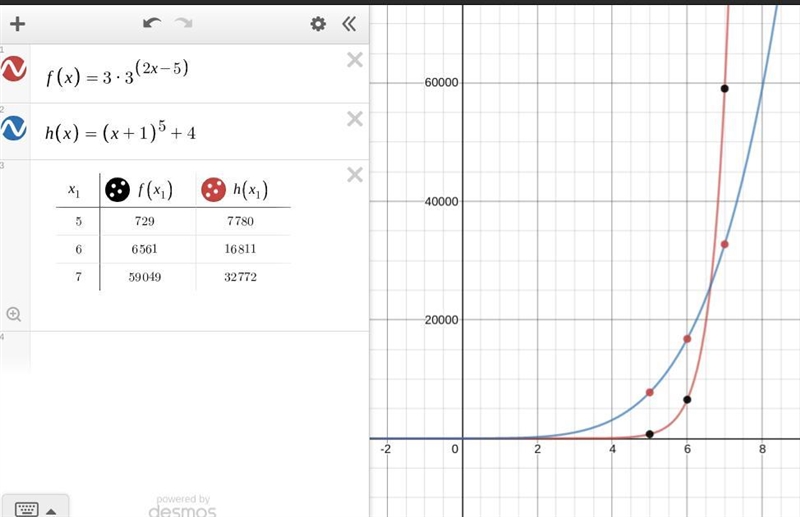Select table cell with x value 5

click(x=78, y=221)
